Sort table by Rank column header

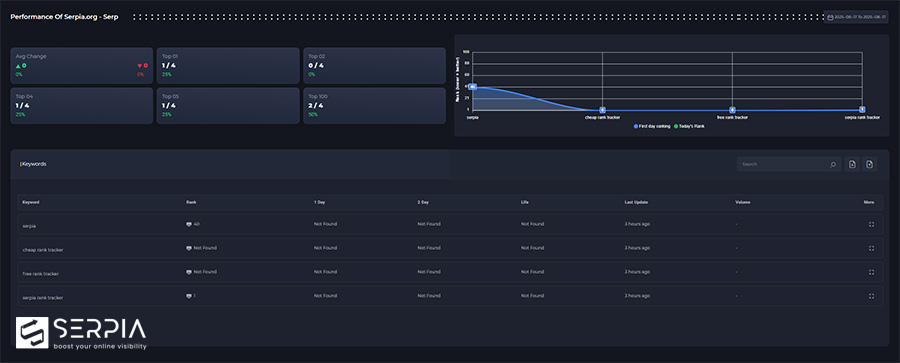[191, 202]
